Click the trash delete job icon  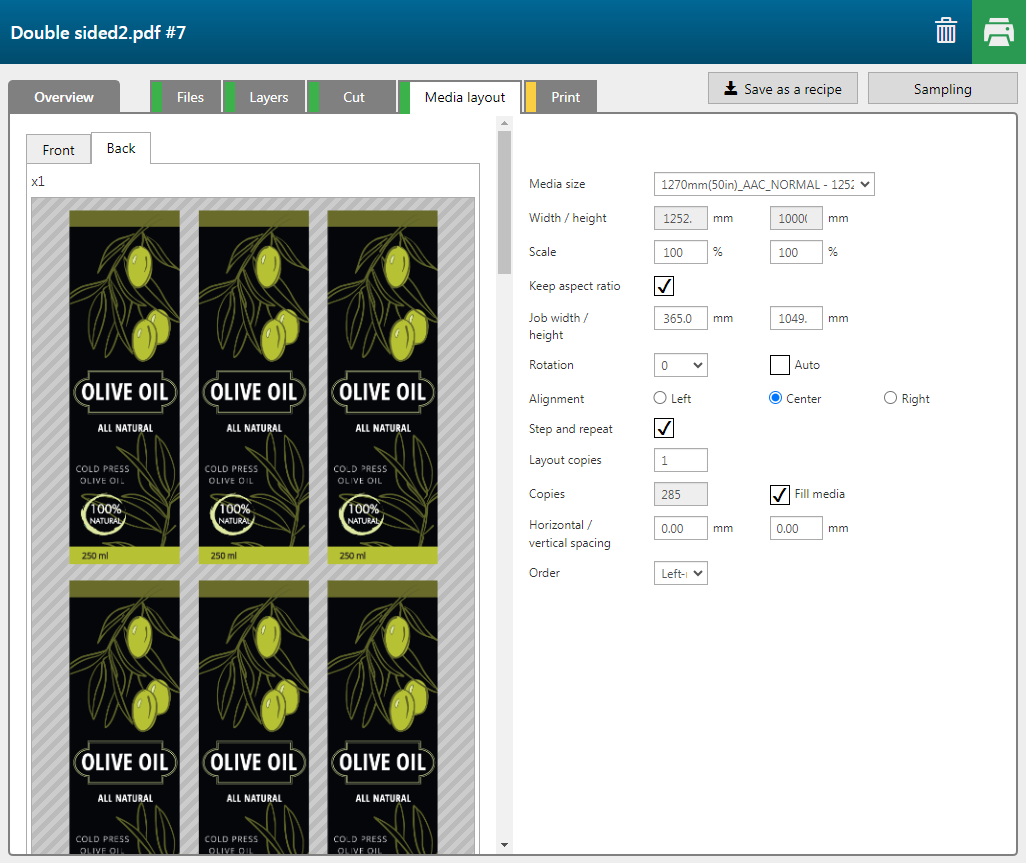pos(945,32)
